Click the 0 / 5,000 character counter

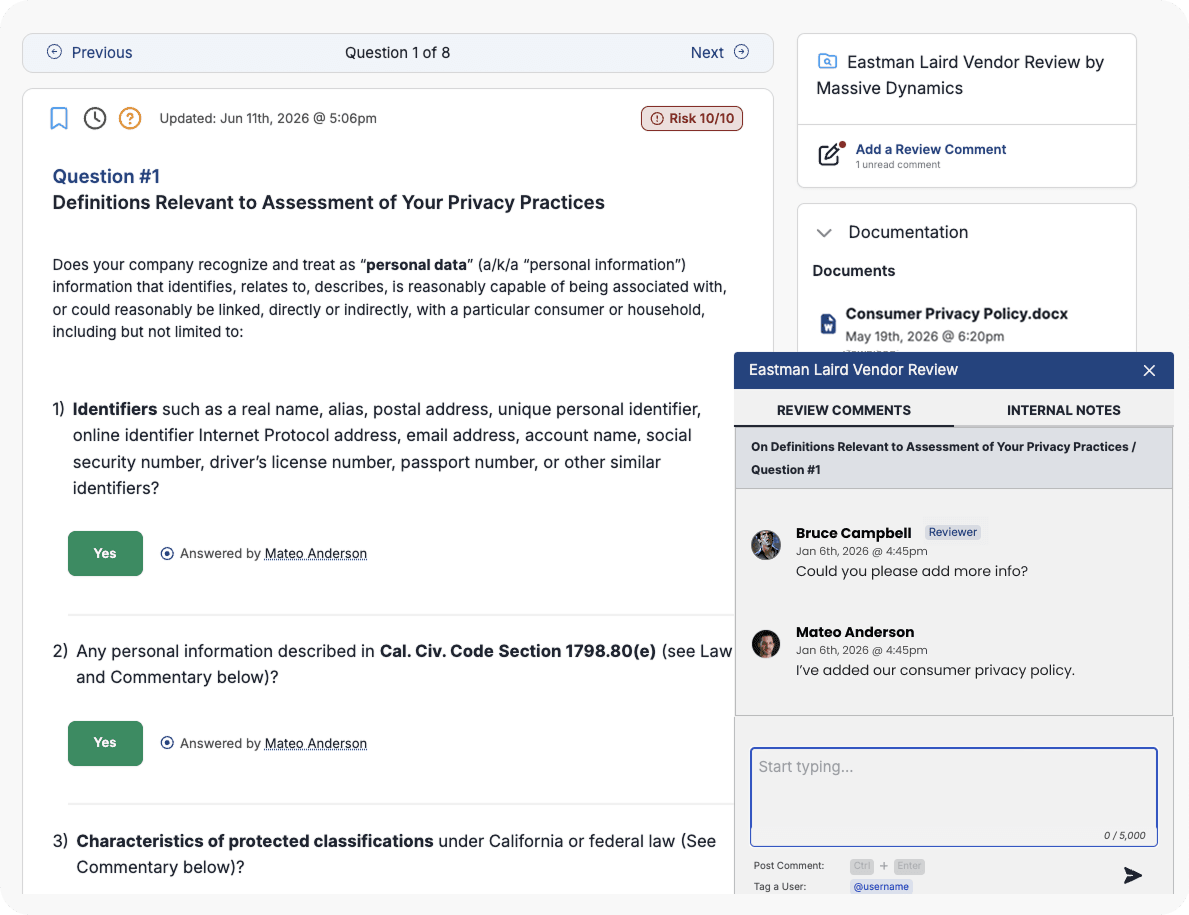pos(1125,835)
